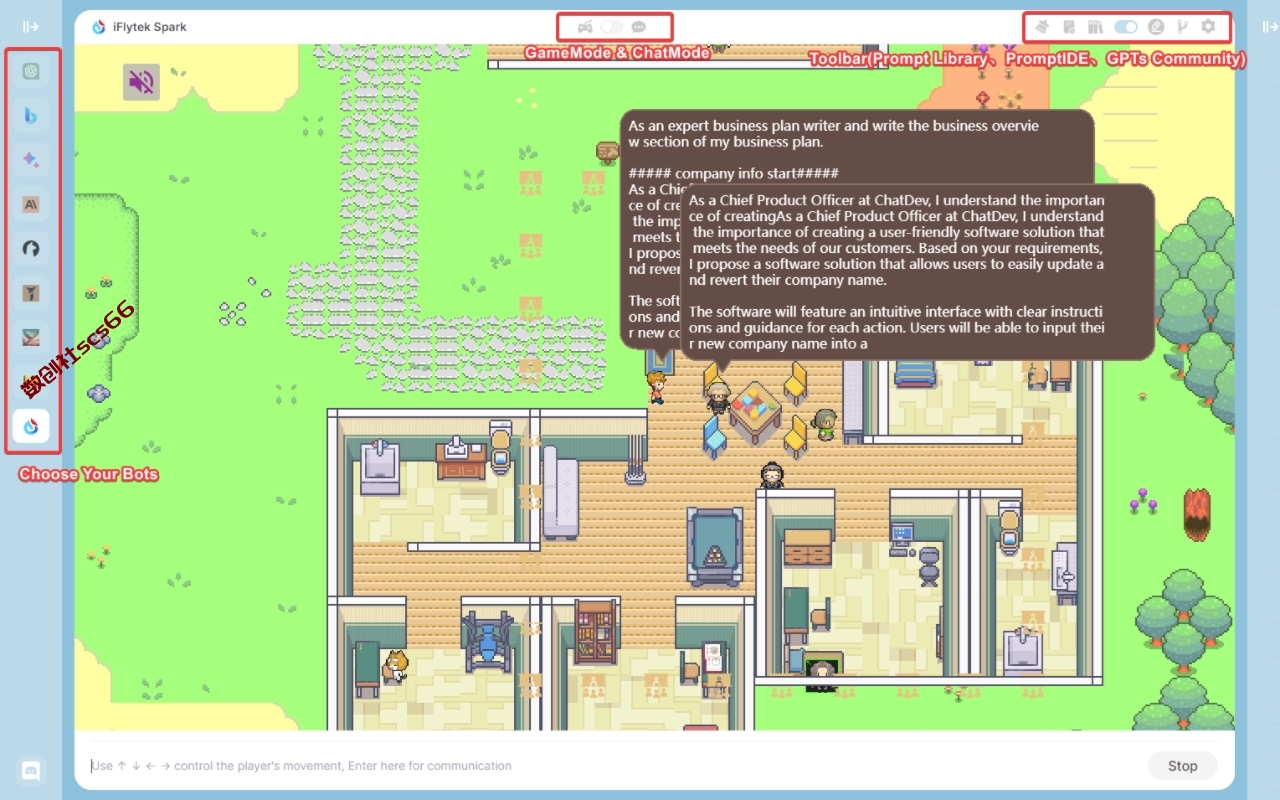Click the iFlytek Spark title logo
1280x800 pixels.
click(98, 27)
